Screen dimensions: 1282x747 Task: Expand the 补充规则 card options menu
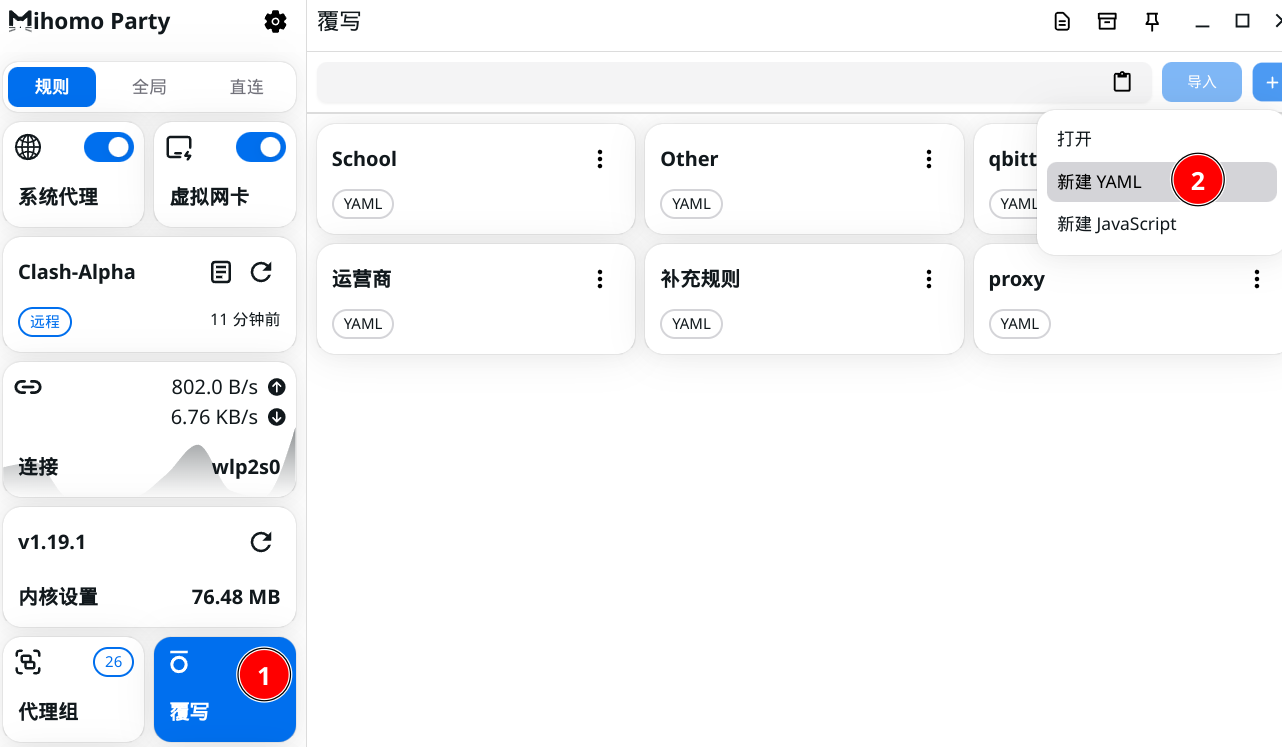(929, 279)
